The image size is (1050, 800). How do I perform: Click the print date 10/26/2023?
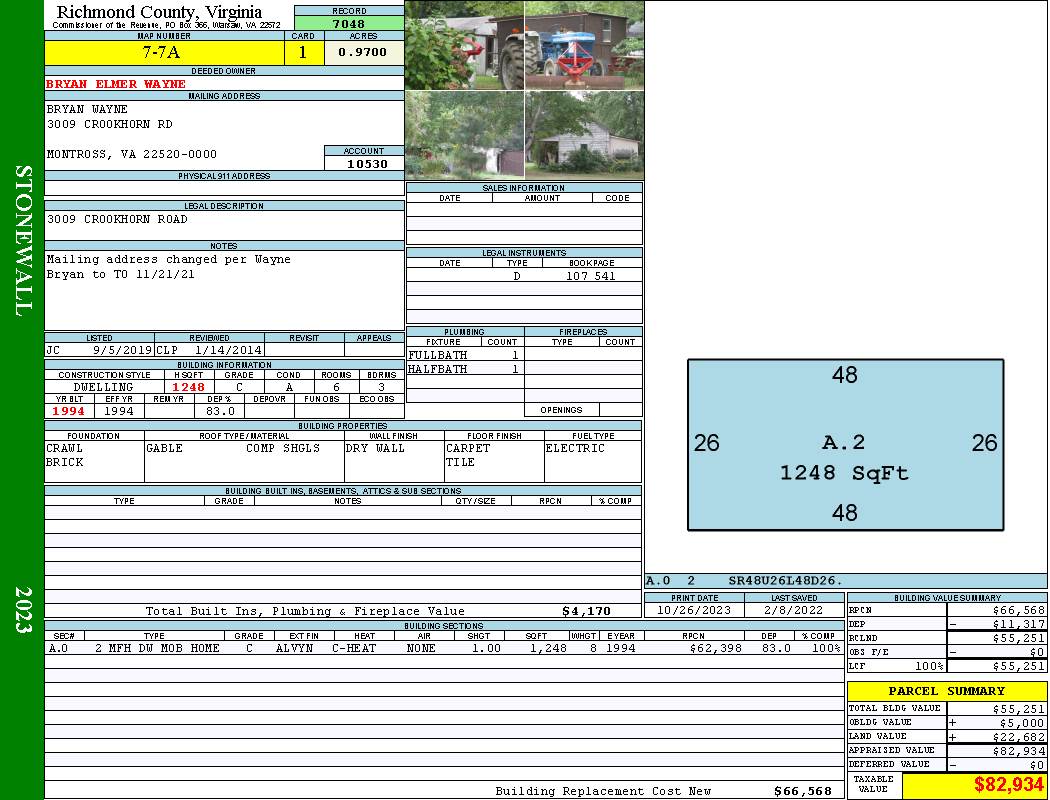[694, 610]
